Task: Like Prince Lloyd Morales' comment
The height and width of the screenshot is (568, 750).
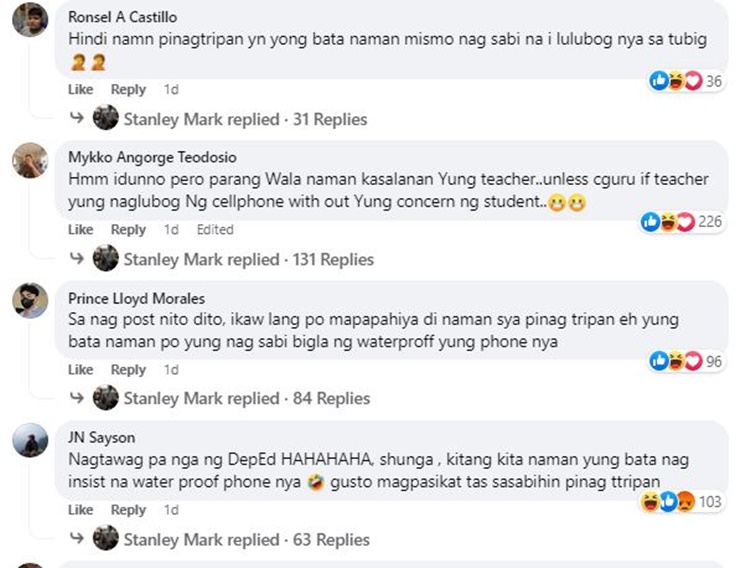Action: [x=80, y=370]
